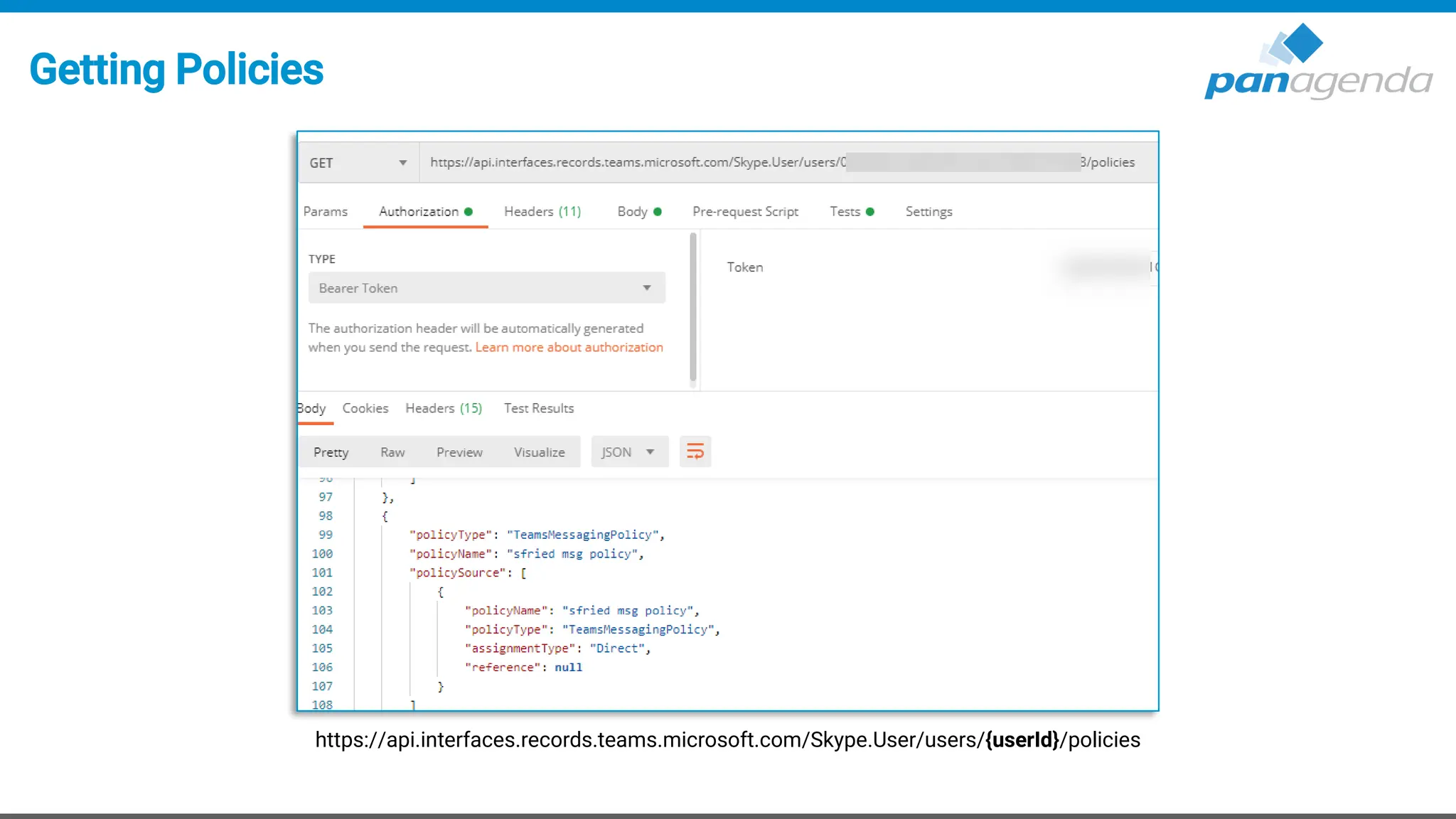Expand the Bearer Token type dropdown

[487, 288]
